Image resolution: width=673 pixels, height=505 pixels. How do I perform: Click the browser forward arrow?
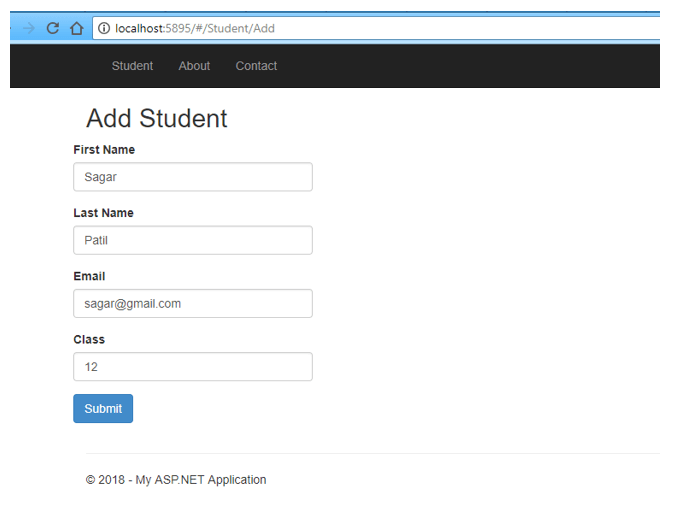coord(29,28)
